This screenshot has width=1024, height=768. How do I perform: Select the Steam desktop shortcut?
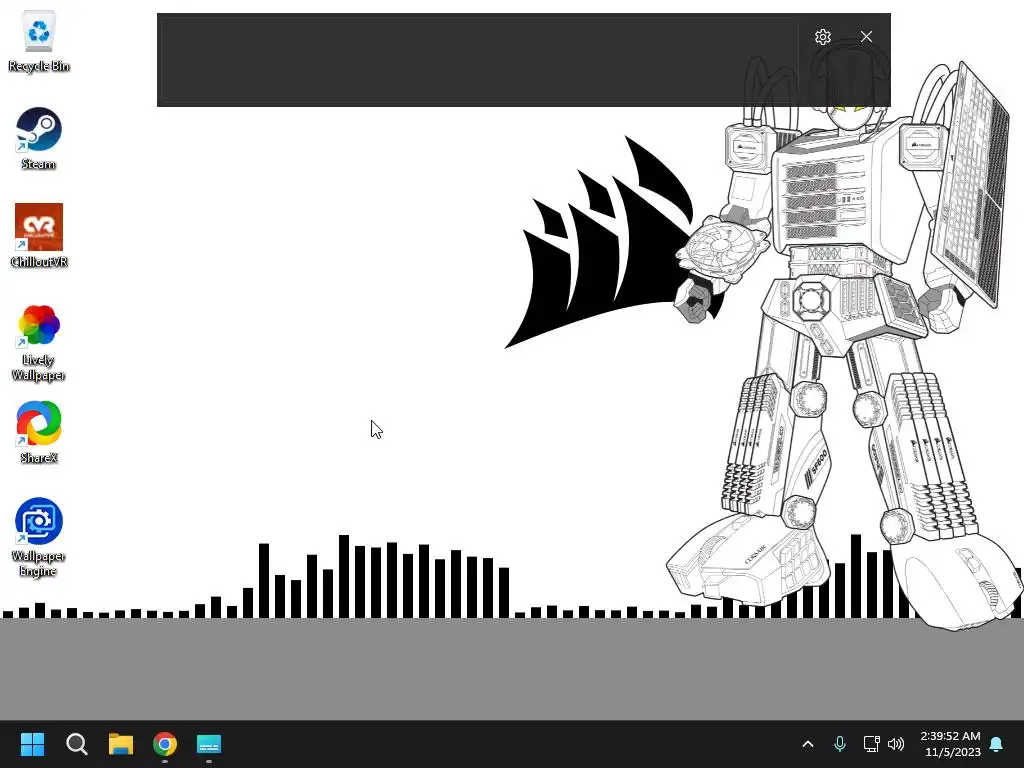click(x=39, y=139)
